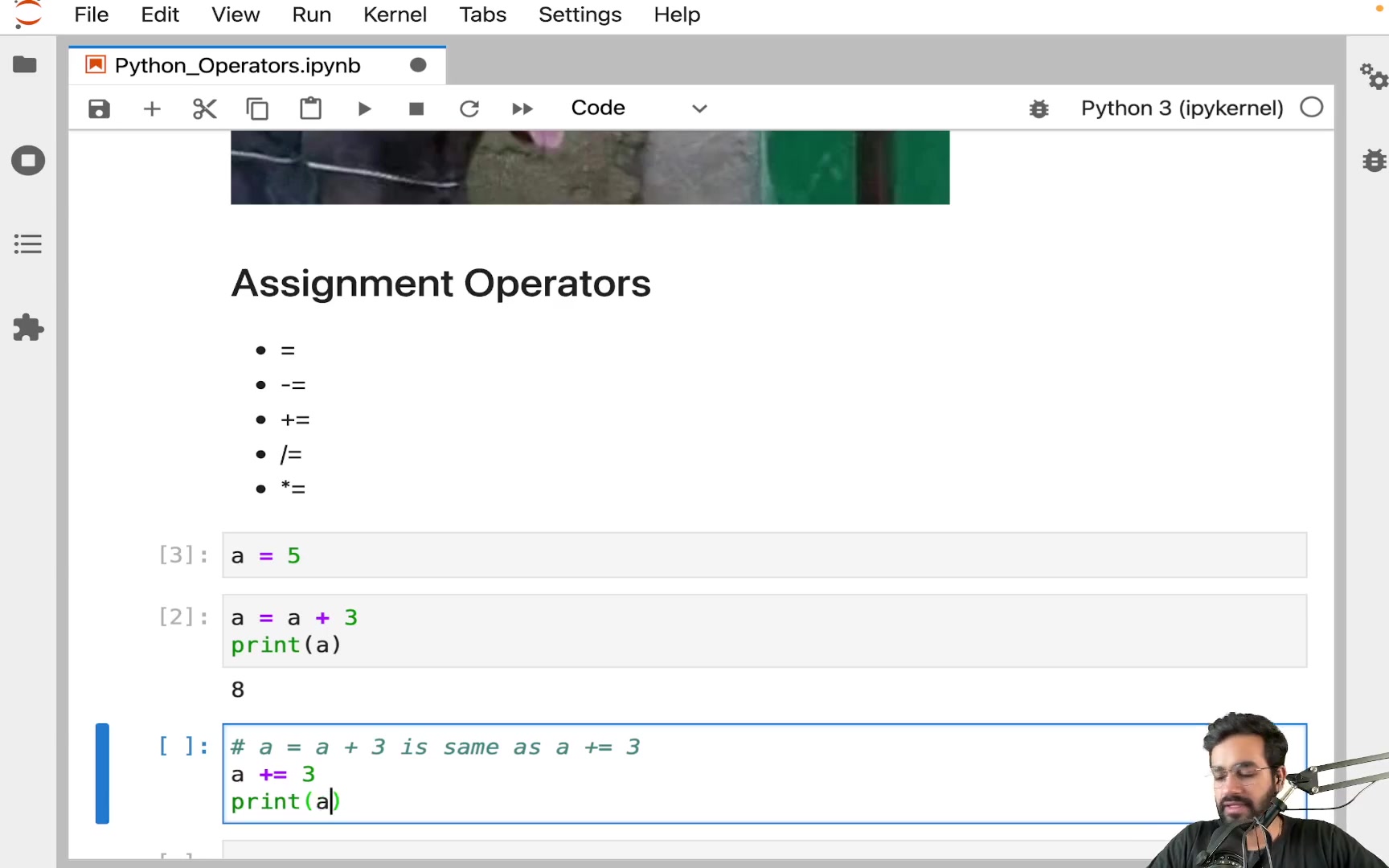Click the blue cell collapse bar
Screen dimensions: 1389x868
101,773
